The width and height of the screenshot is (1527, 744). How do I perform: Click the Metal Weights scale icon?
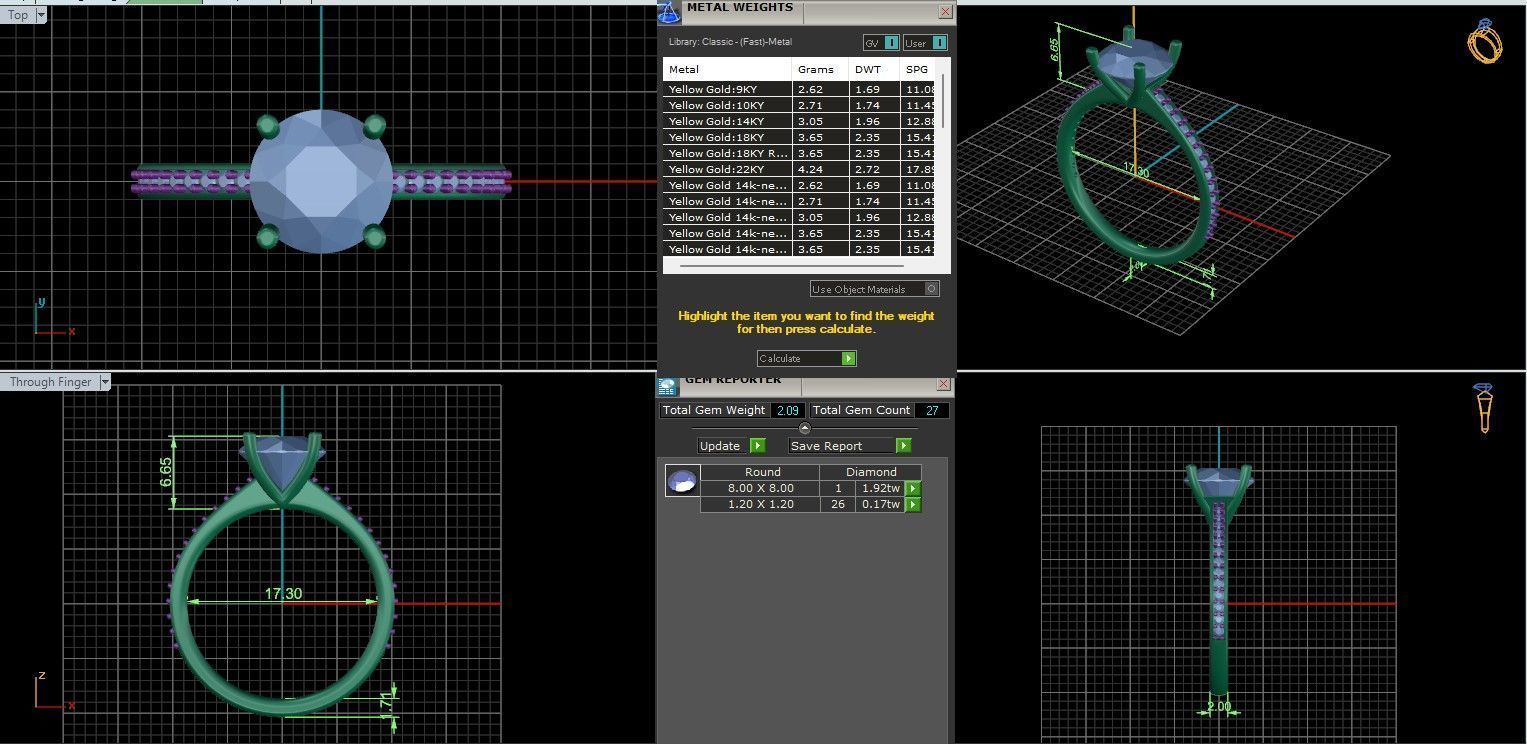pyautogui.click(x=669, y=11)
